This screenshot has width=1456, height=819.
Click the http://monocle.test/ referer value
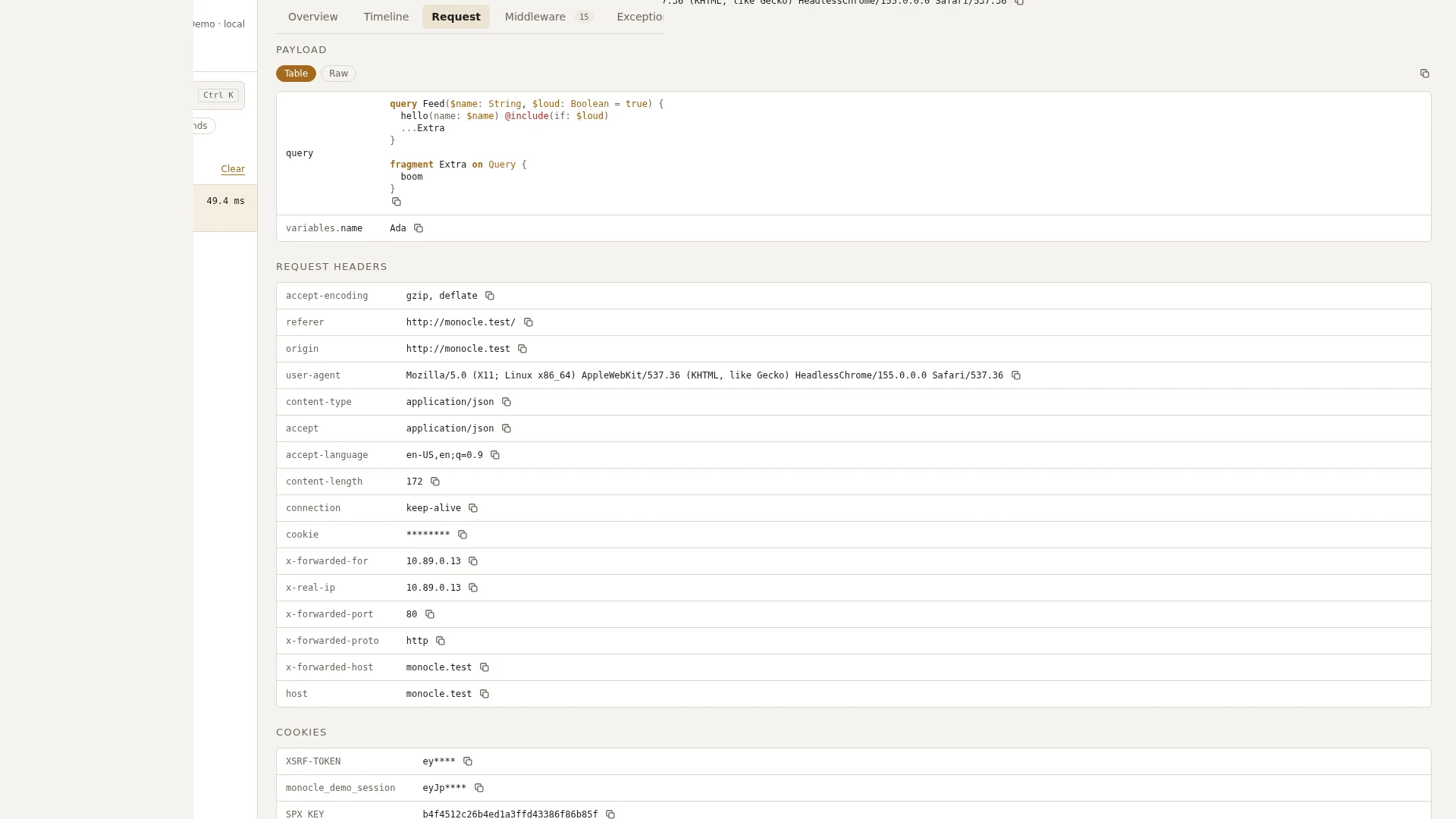[460, 322]
